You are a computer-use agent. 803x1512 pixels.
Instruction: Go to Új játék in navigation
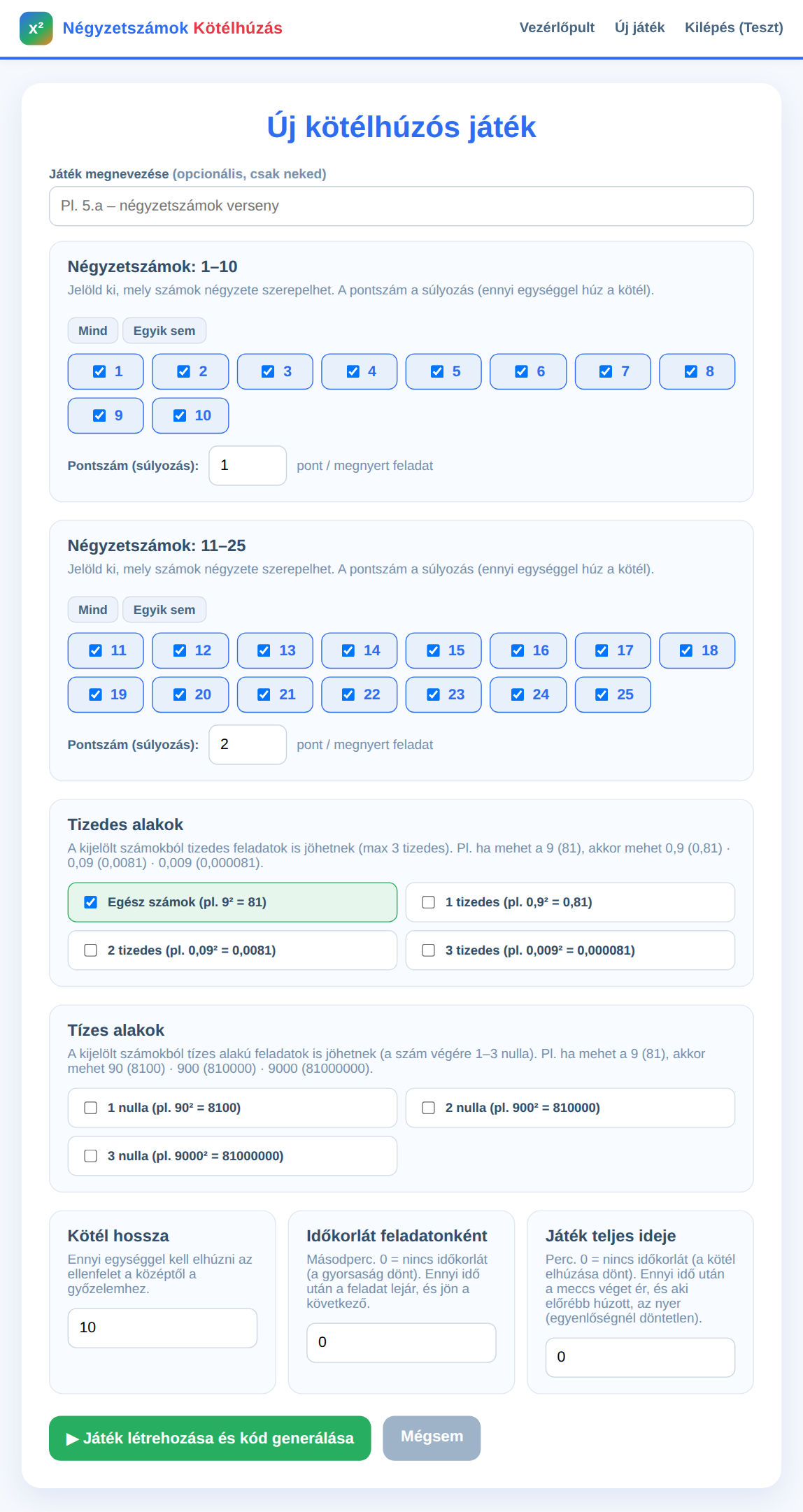coord(639,27)
